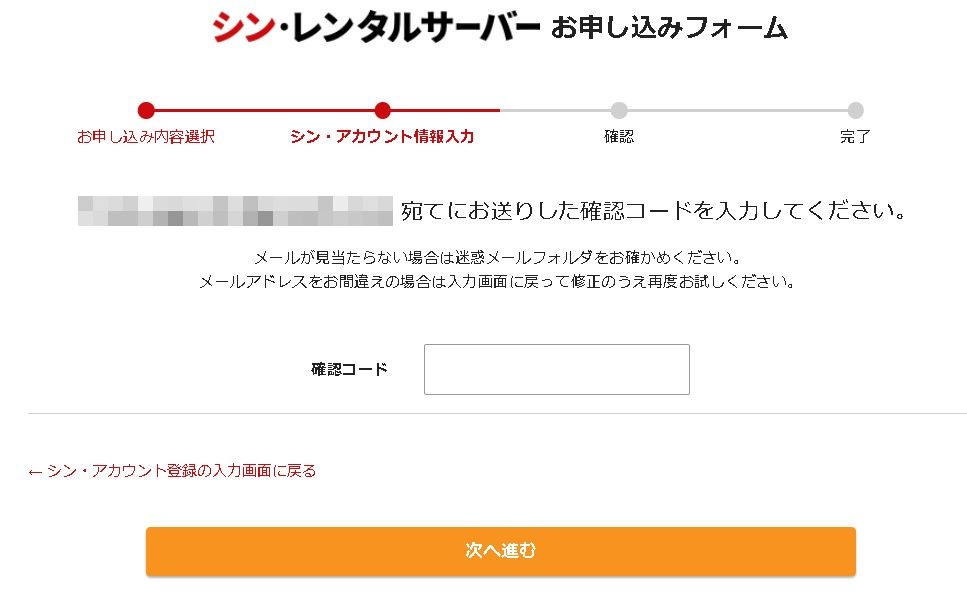This screenshot has width=967, height=615.
Task: Click the 迷惑メールフォルダ note text
Action: (x=497, y=257)
